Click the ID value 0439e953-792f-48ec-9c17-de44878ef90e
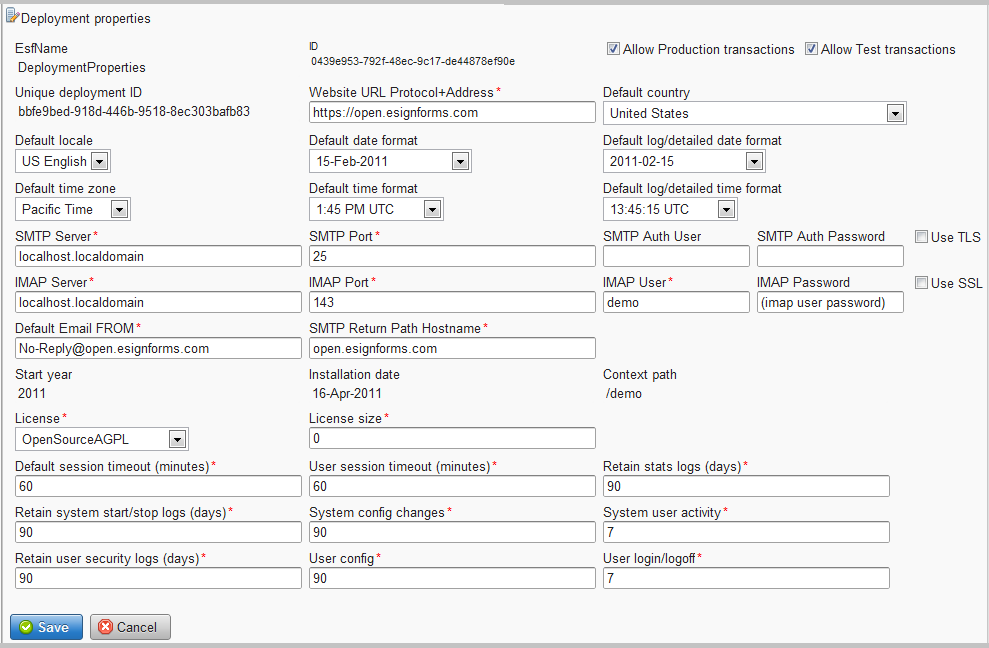The height and width of the screenshot is (648, 989). (413, 61)
